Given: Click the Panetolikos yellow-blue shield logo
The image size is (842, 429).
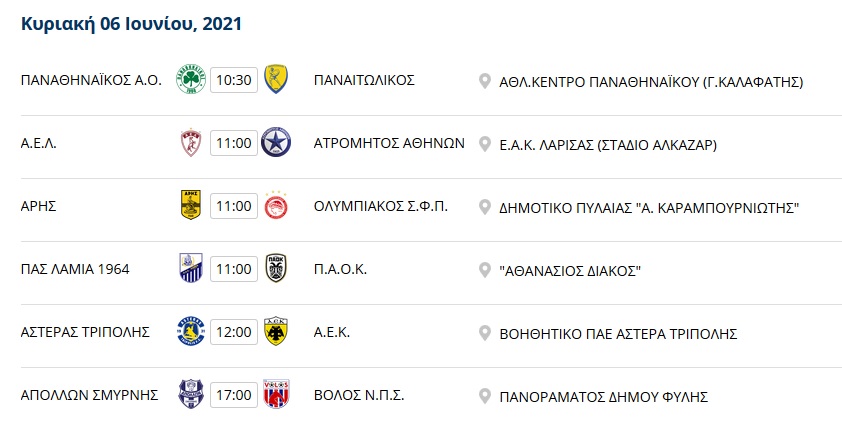Looking at the screenshot, I should pyautogui.click(x=276, y=79).
